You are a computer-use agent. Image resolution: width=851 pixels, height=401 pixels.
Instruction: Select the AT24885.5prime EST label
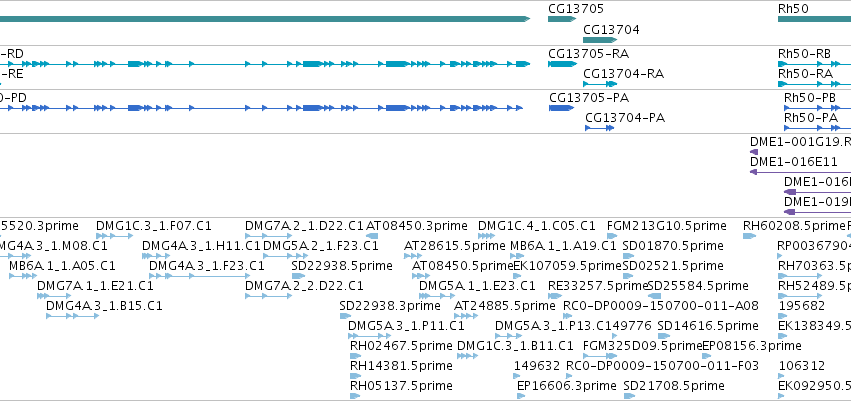[504, 305]
